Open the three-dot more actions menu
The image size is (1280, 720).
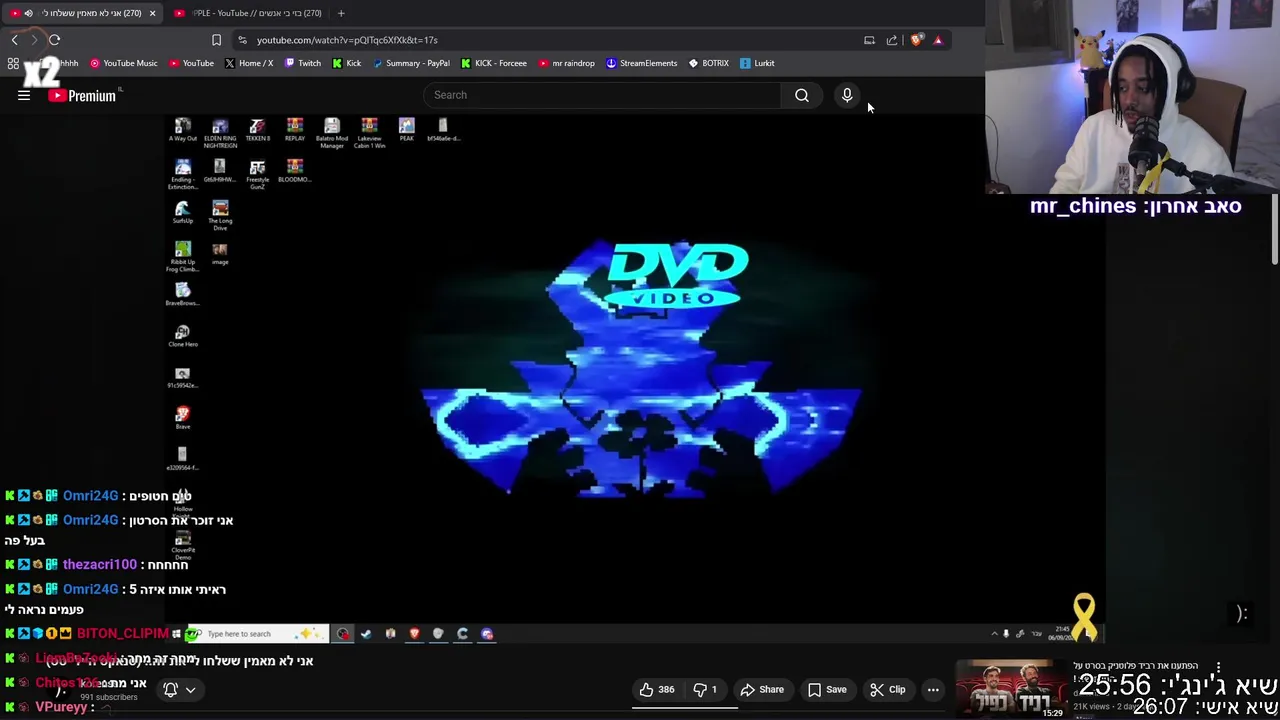click(933, 689)
